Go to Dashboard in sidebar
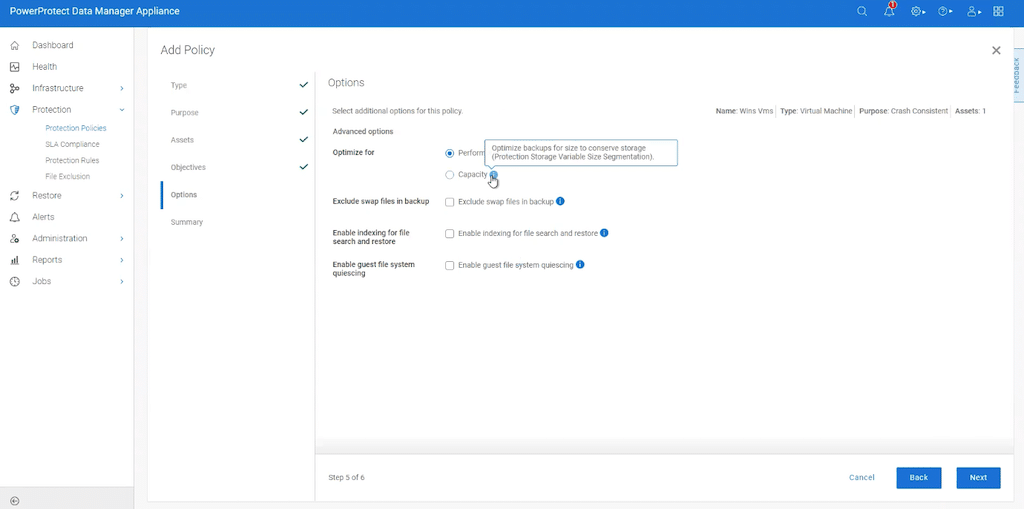The width and height of the screenshot is (1024, 509). coord(53,45)
